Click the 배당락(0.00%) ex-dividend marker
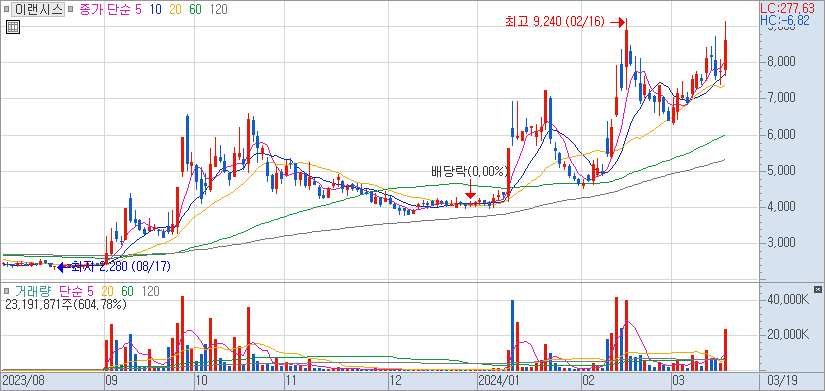825x391 pixels. 470,171
